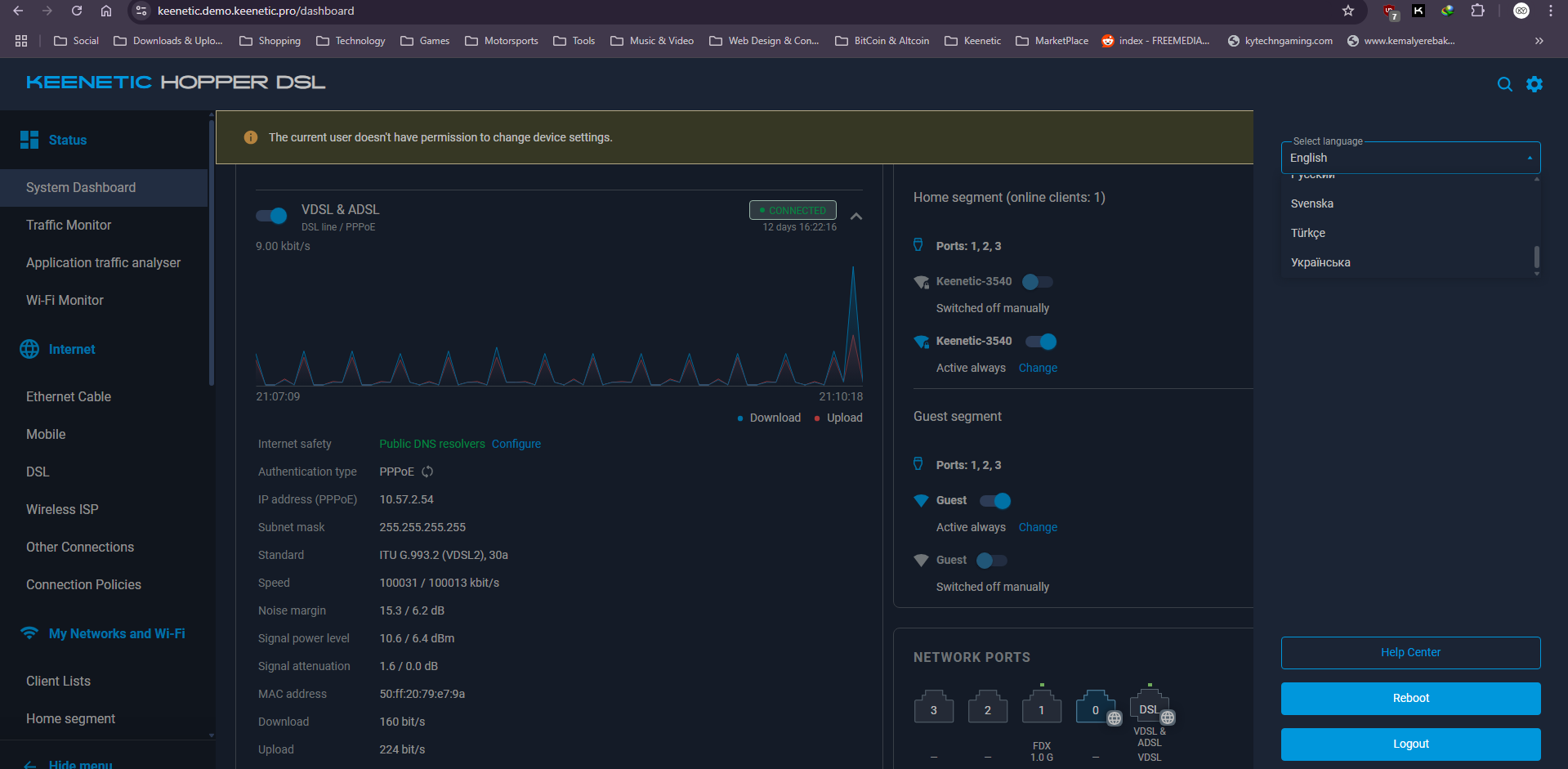Image resolution: width=1568 pixels, height=769 pixels.
Task: Click Public DNS resolvers link
Action: point(432,444)
